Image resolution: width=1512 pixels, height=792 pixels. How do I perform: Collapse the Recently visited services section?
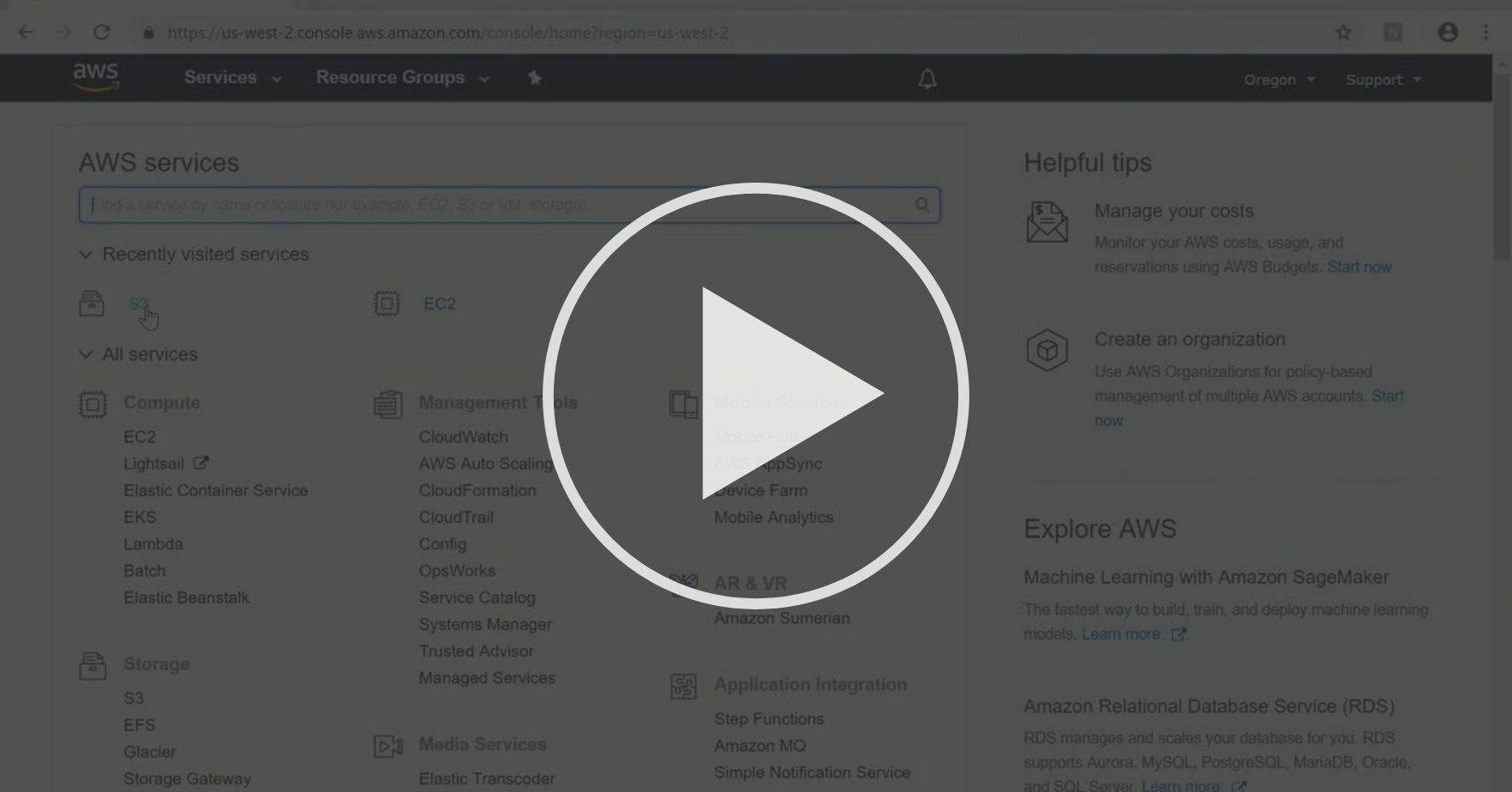coord(194,254)
